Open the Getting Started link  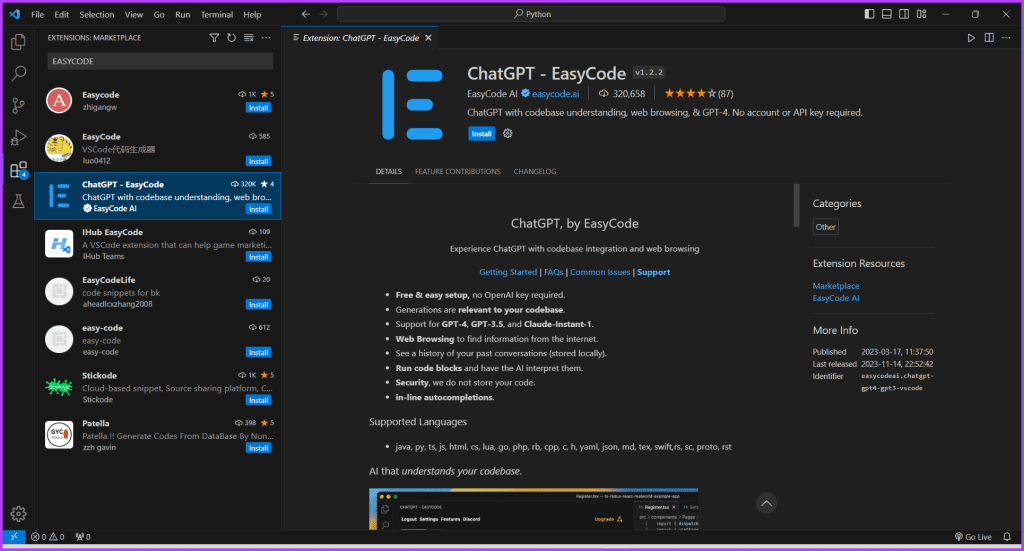click(x=507, y=272)
